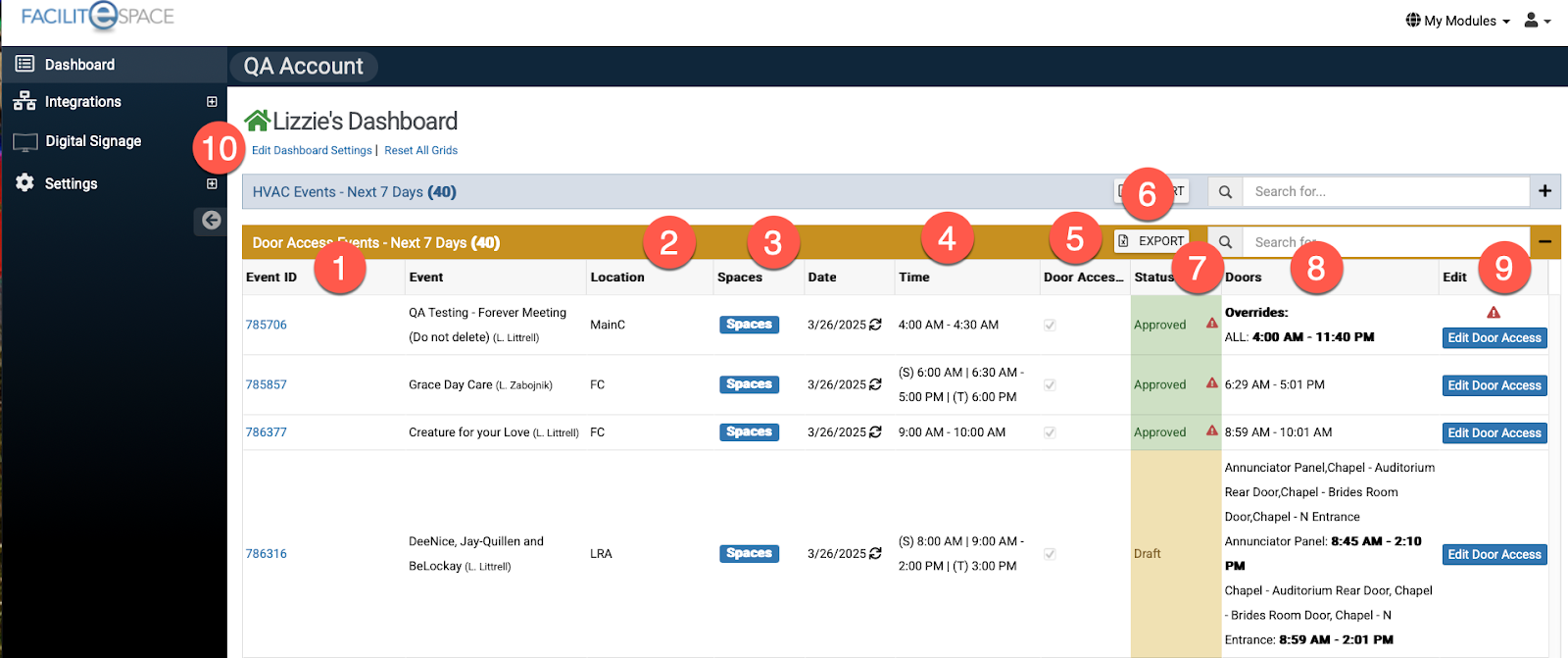Image resolution: width=1568 pixels, height=658 pixels.
Task: Open event ID 786316 link
Action: tap(267, 554)
